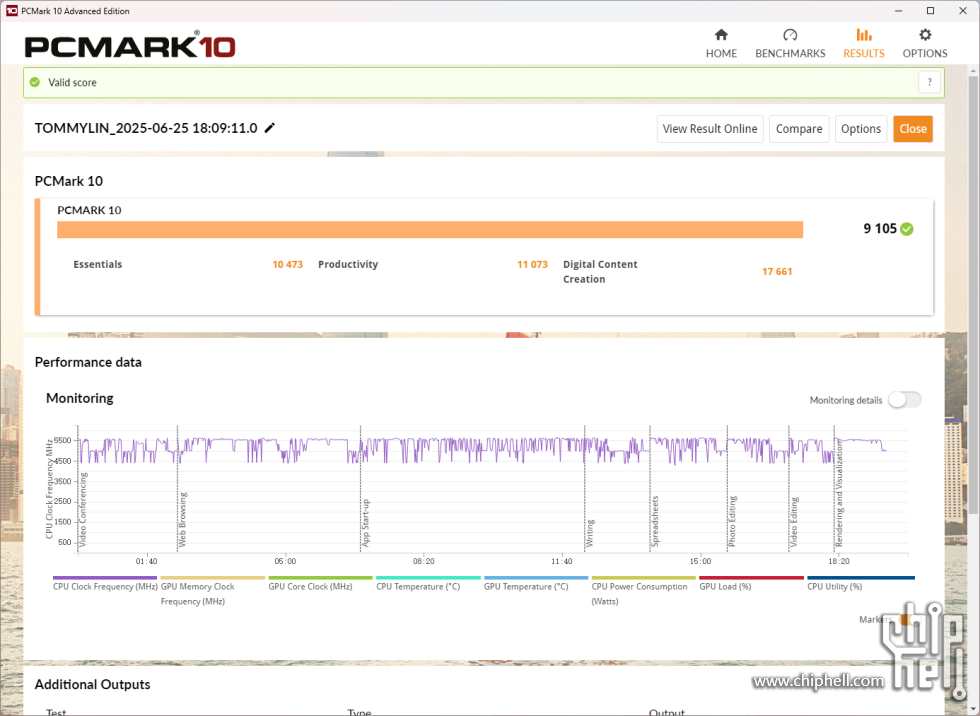980x716 pixels.
Task: Click the scrollbar down arrow
Action: click(973, 709)
